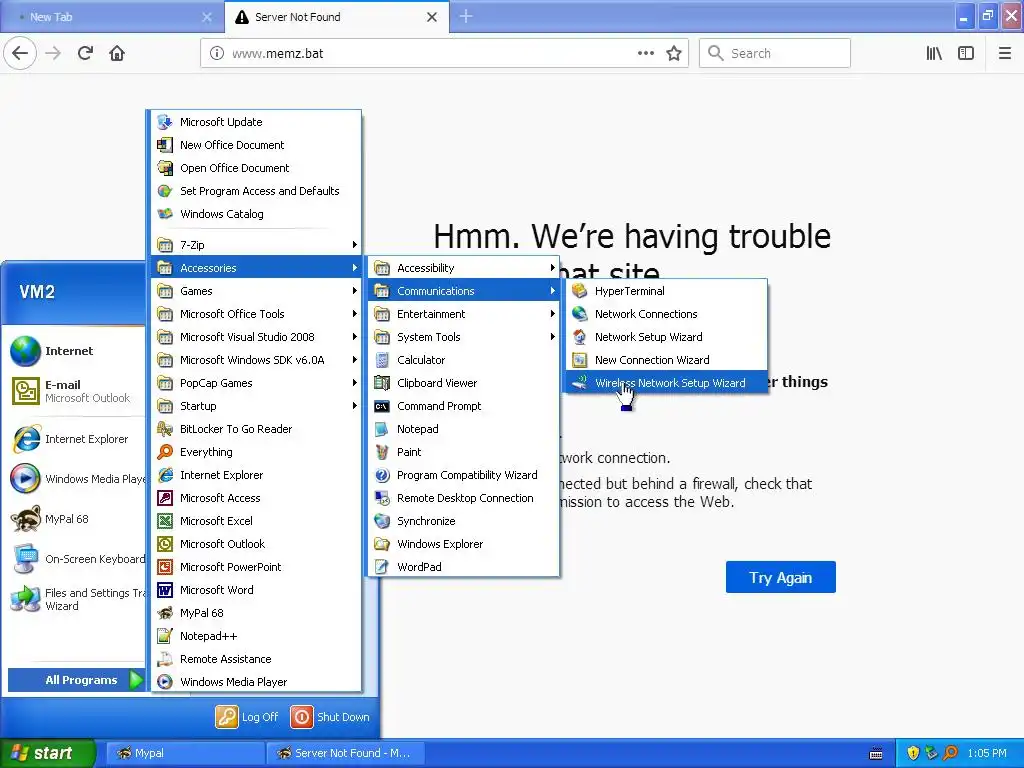Open New Connection Wizard
Image resolution: width=1024 pixels, height=768 pixels.
666,360
